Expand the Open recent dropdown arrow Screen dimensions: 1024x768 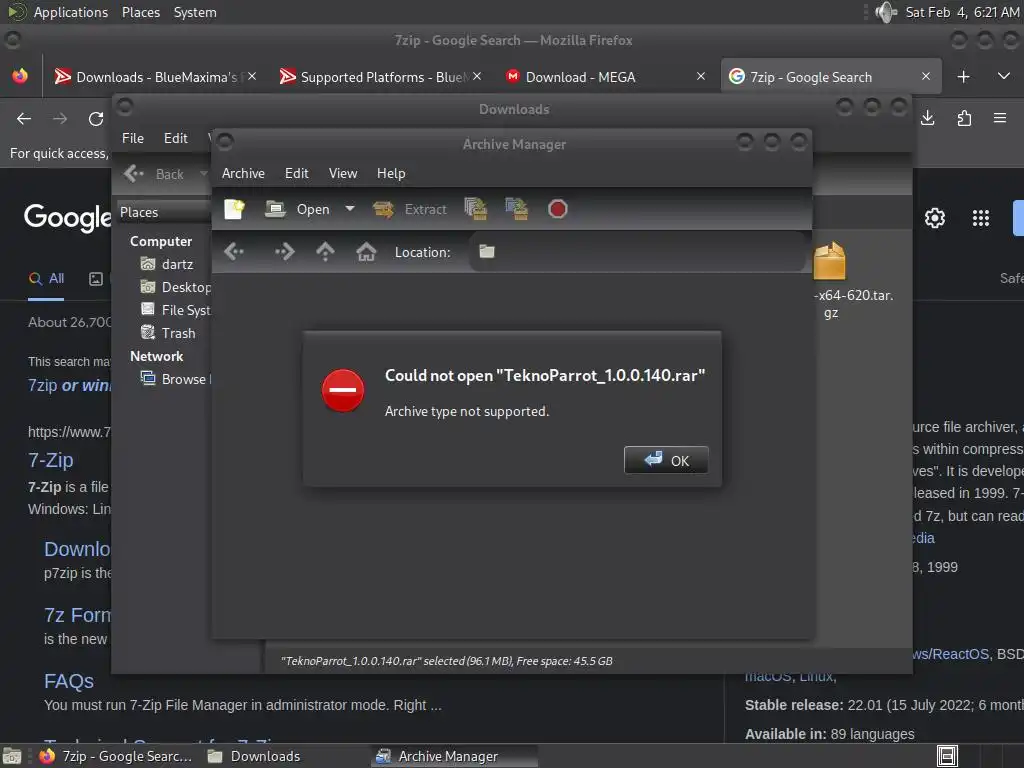350,209
